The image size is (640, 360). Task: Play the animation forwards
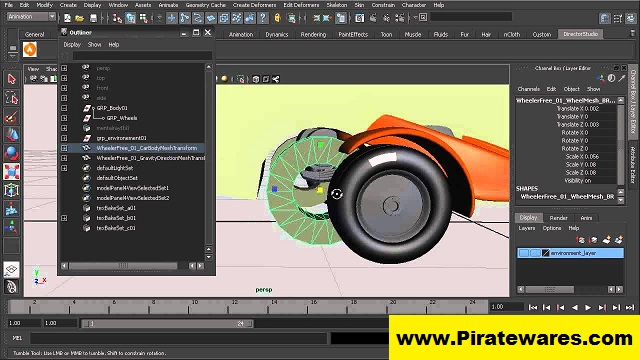[x=588, y=307]
